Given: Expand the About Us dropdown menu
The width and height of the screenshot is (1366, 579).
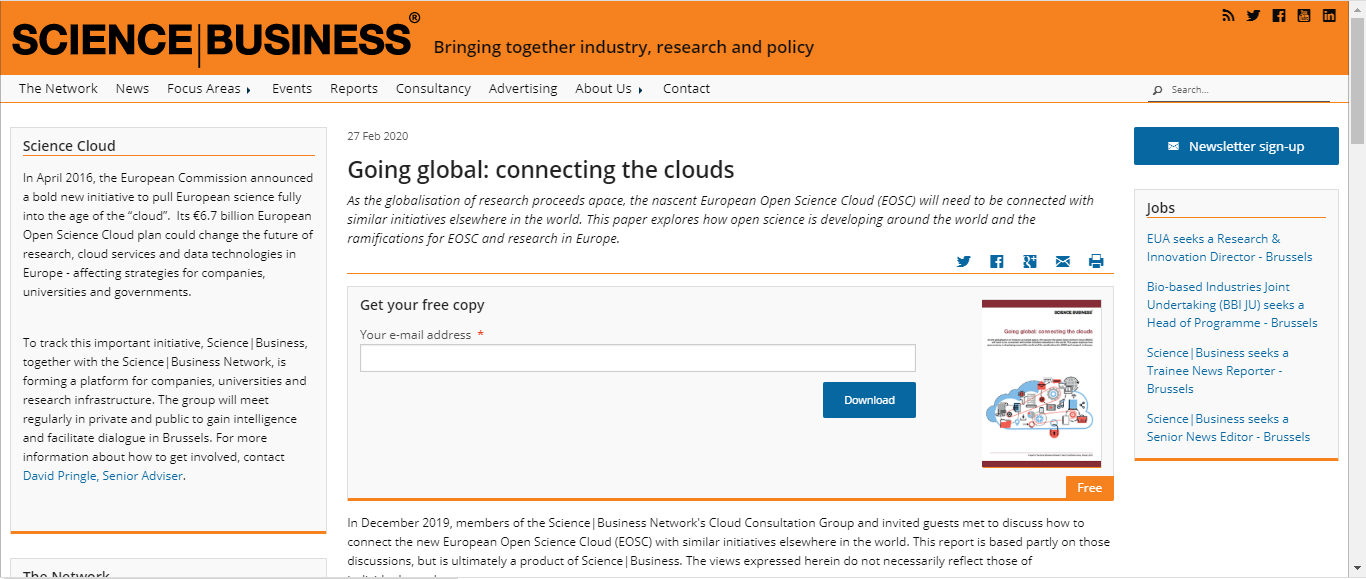Looking at the screenshot, I should pyautogui.click(x=608, y=88).
